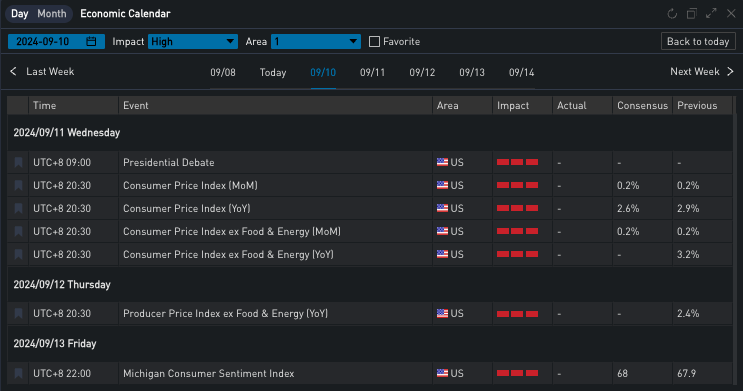Select the 09/11 date tab
The image size is (743, 391).
tap(372, 73)
